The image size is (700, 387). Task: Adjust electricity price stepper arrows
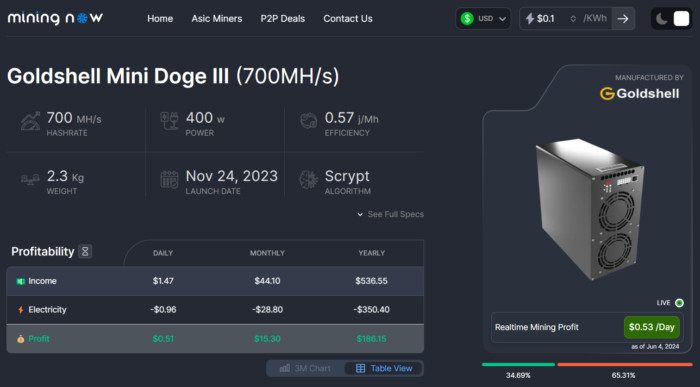click(573, 19)
